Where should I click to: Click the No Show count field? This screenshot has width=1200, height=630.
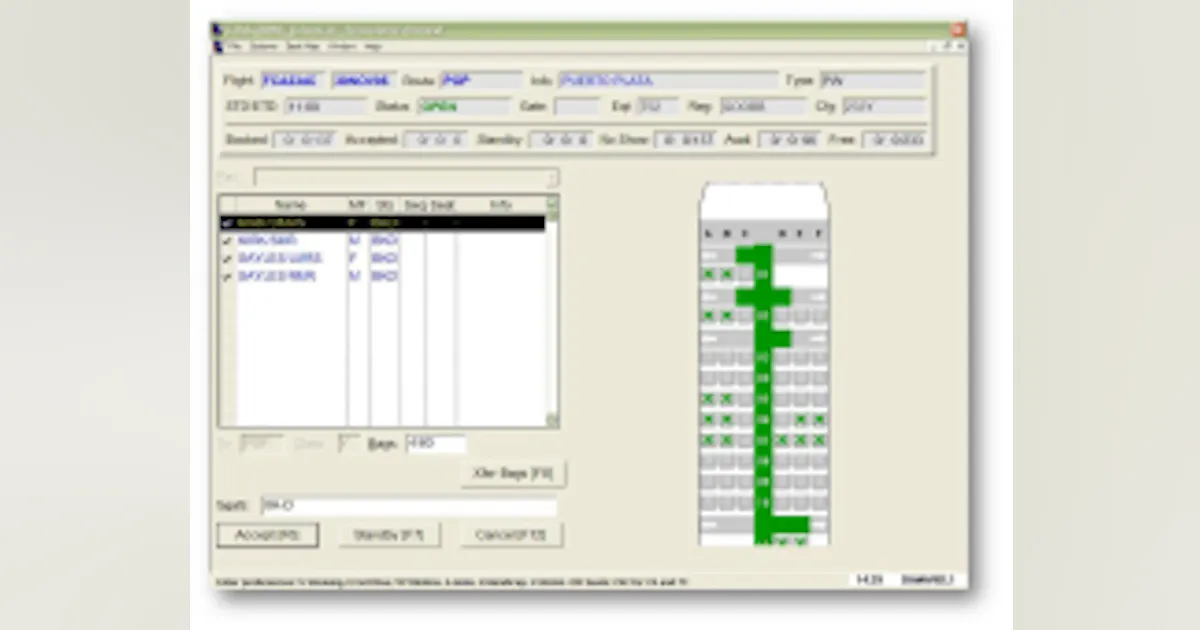click(685, 140)
